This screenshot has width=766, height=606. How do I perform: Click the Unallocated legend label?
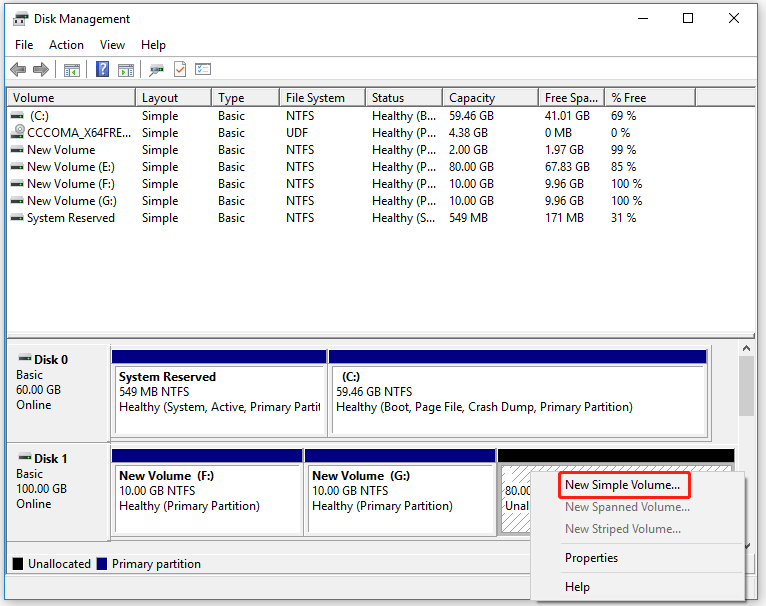(59, 564)
